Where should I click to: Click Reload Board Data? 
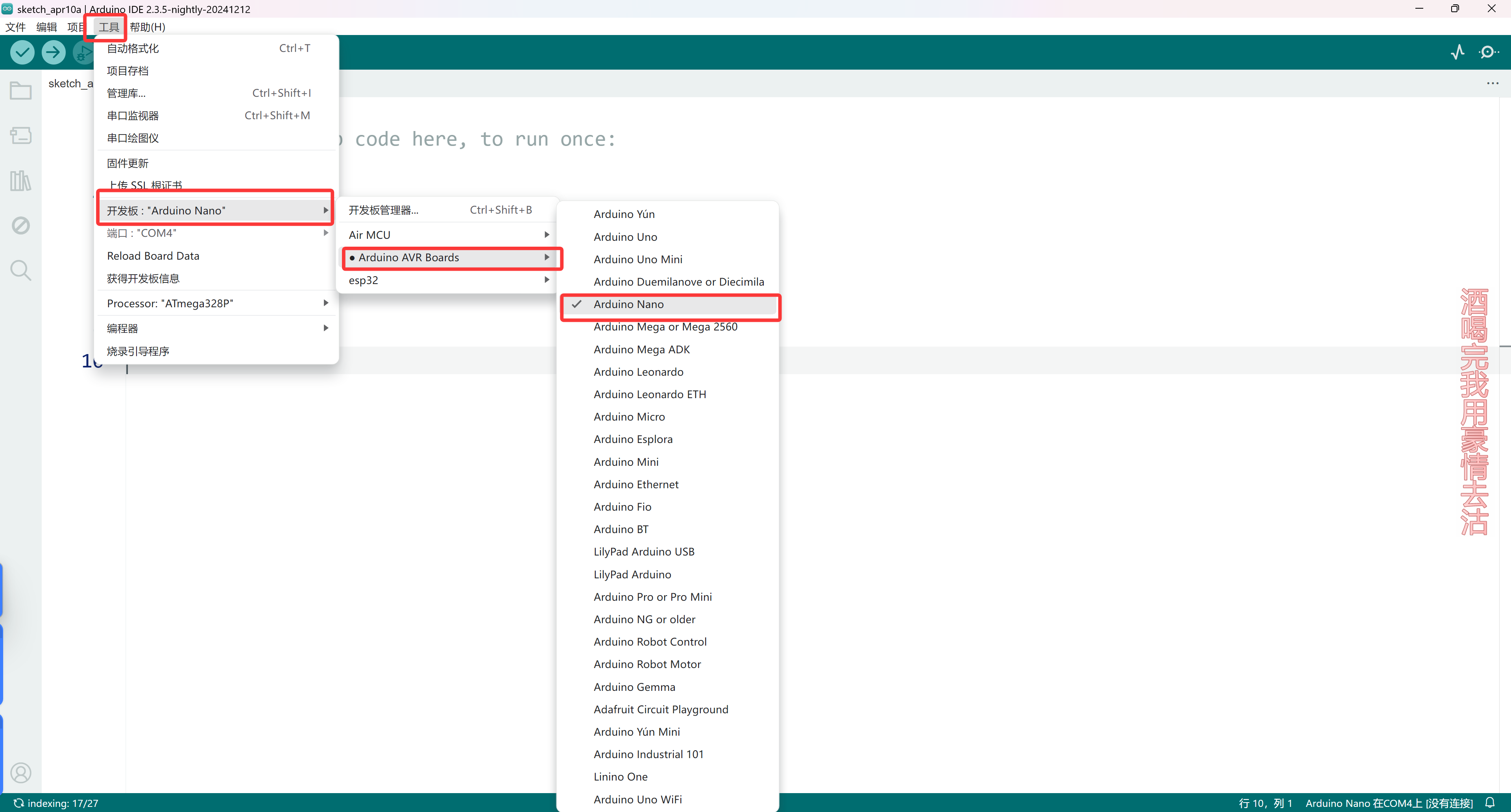pyautogui.click(x=153, y=256)
